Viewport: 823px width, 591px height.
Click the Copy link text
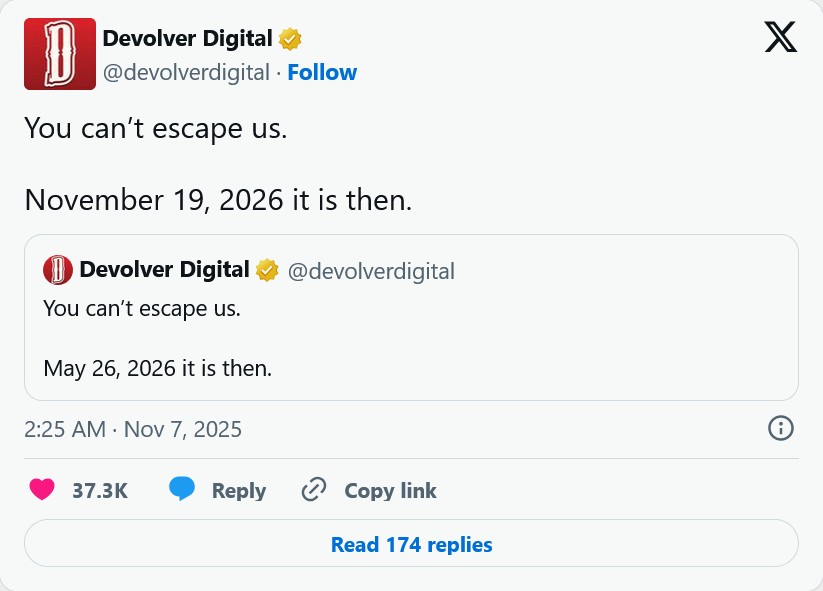(x=390, y=490)
